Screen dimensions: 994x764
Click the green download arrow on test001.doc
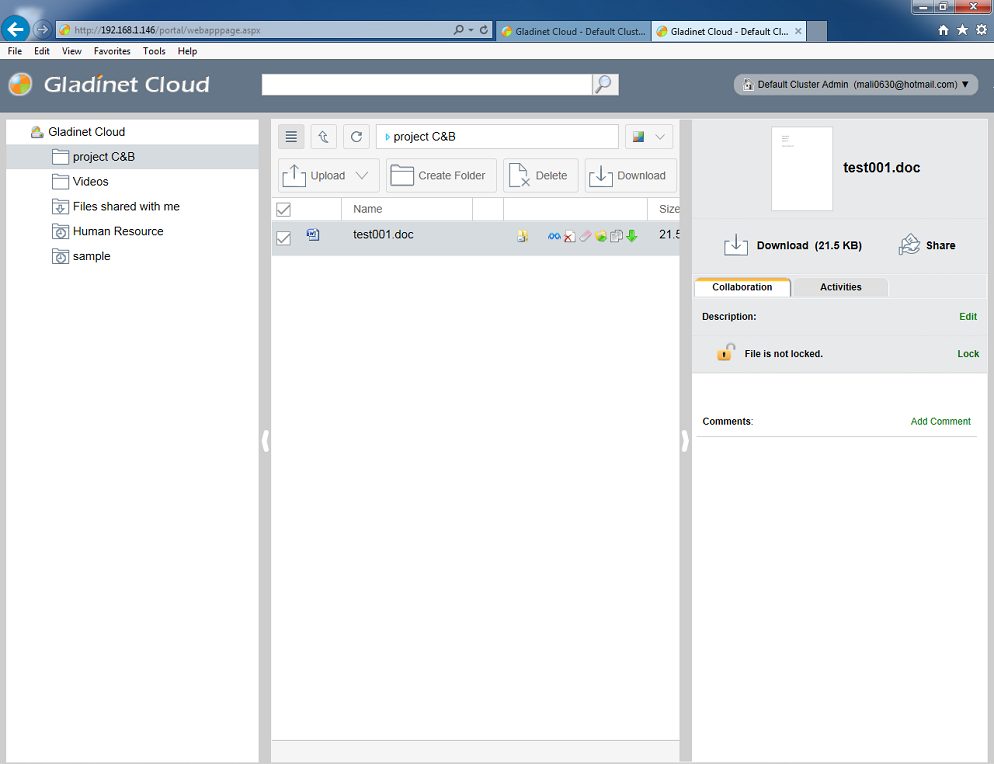point(631,236)
